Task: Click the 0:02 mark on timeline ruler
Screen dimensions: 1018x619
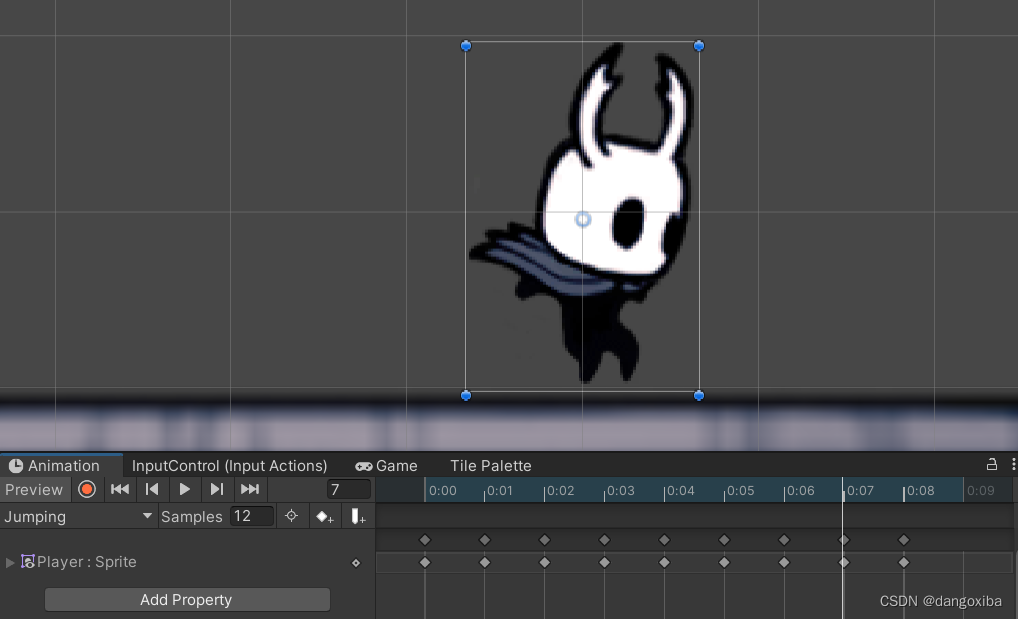Action: pyautogui.click(x=560, y=491)
